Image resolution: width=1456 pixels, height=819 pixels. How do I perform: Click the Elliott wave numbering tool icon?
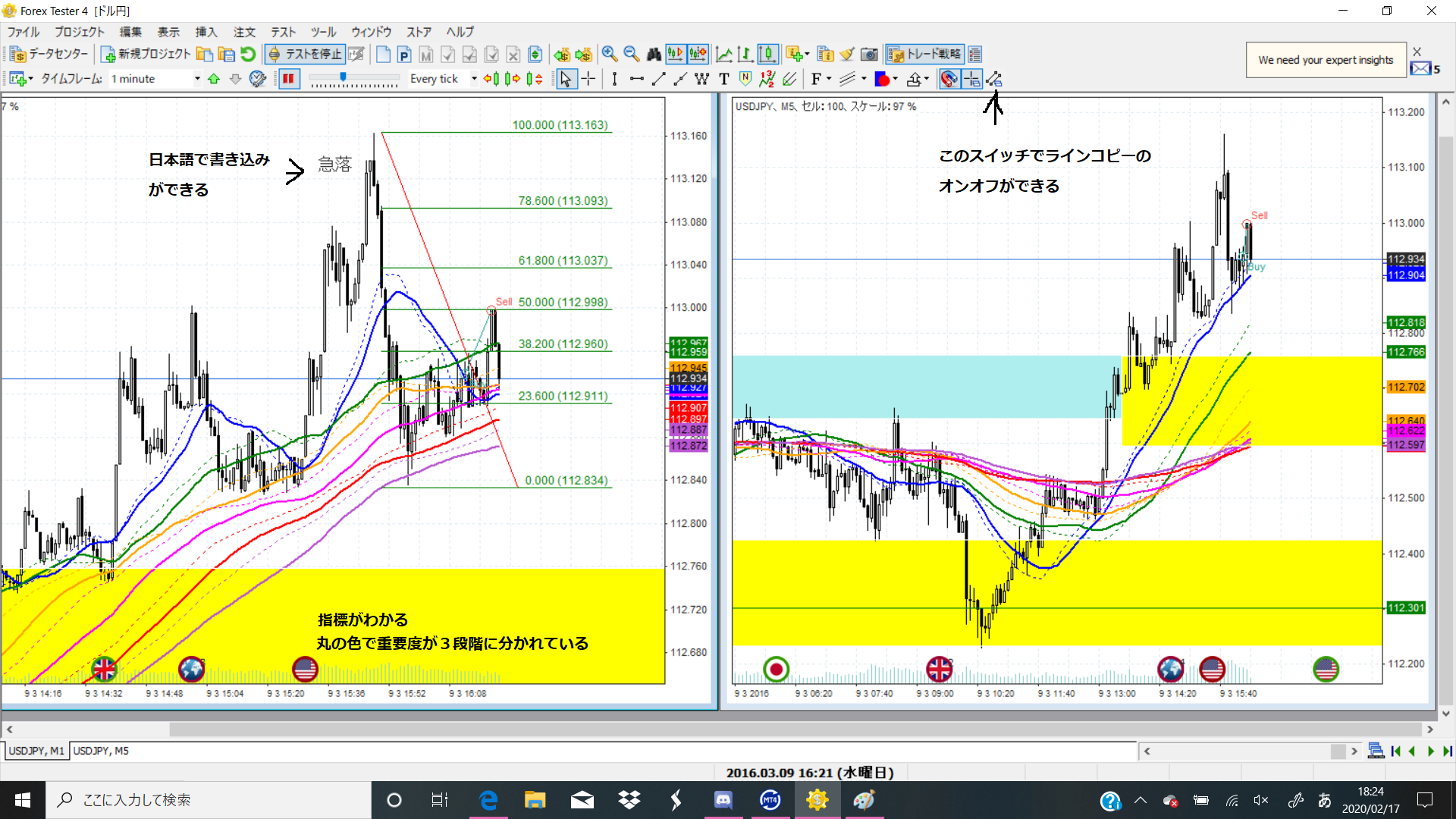pos(767,79)
